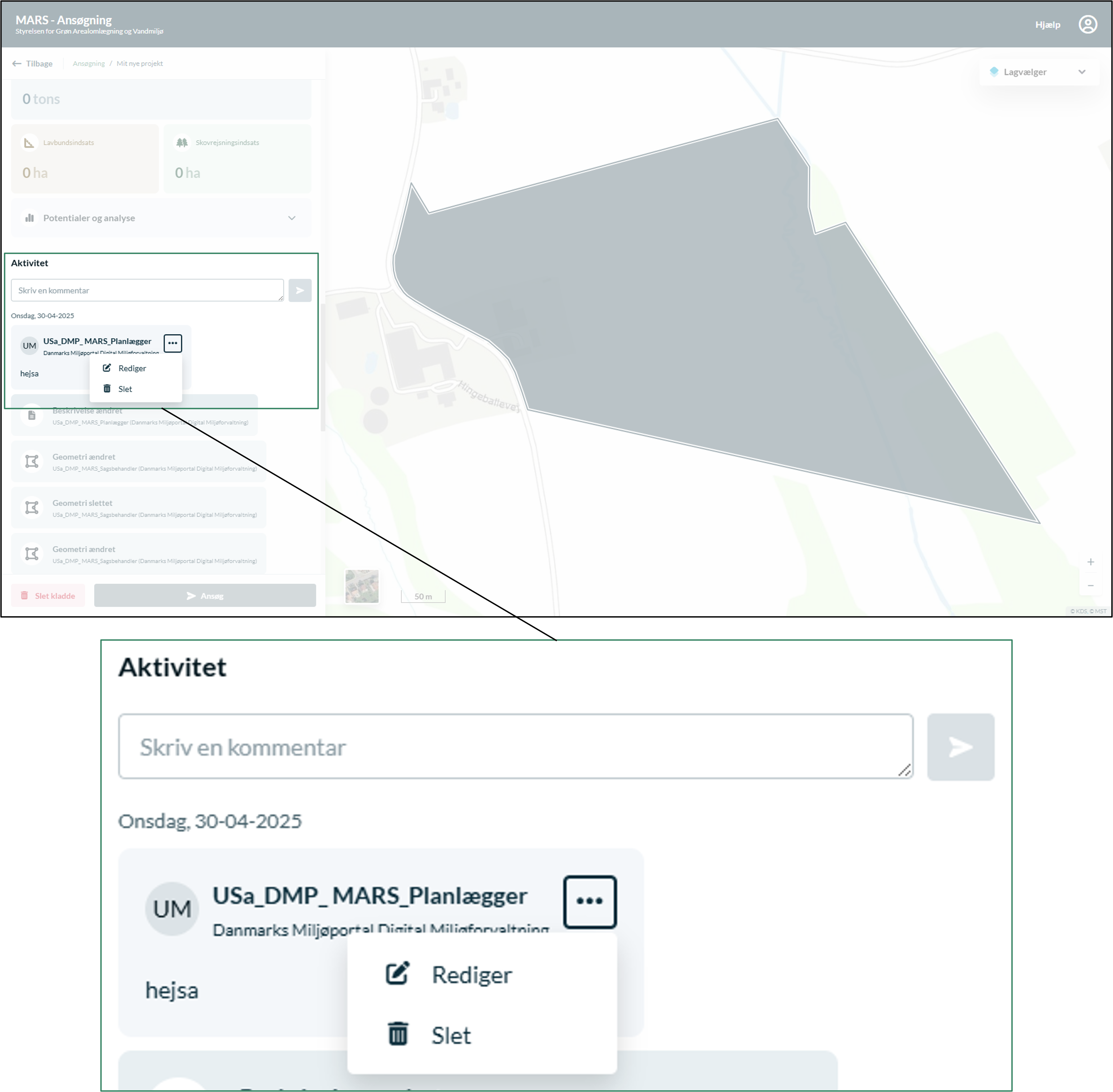Click the small send comment arrow in sidebar

pos(299,290)
